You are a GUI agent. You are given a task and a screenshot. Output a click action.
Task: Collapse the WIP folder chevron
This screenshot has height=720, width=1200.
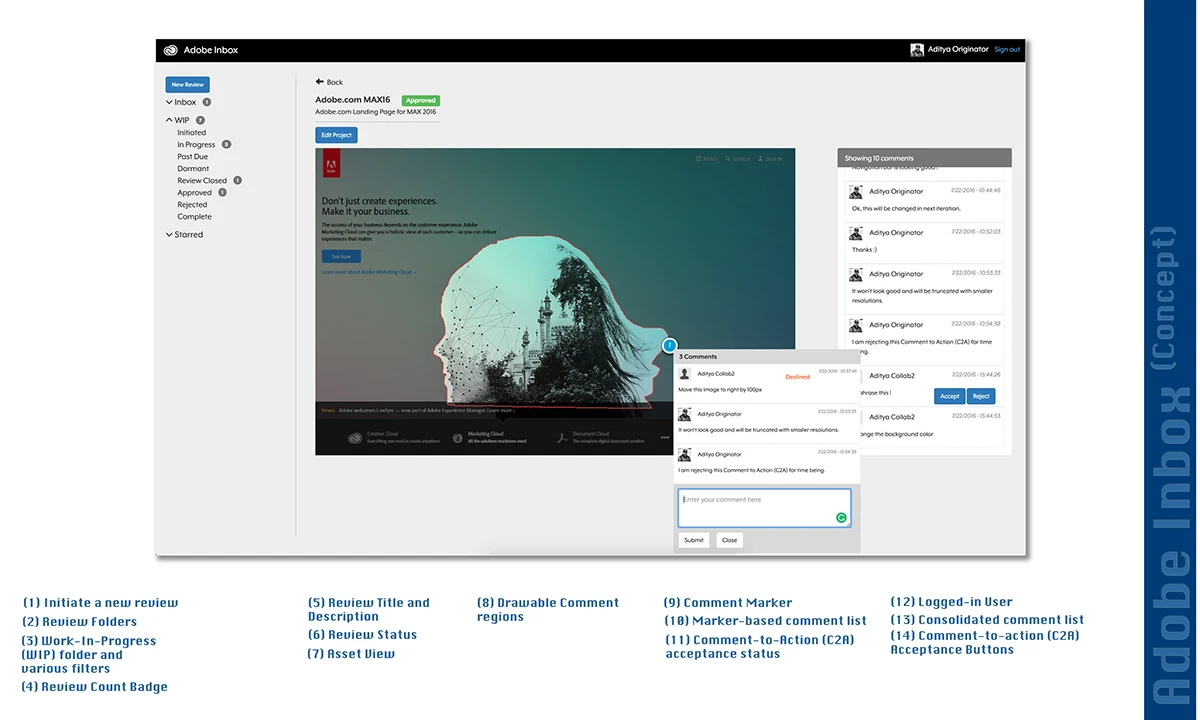pyautogui.click(x=169, y=120)
